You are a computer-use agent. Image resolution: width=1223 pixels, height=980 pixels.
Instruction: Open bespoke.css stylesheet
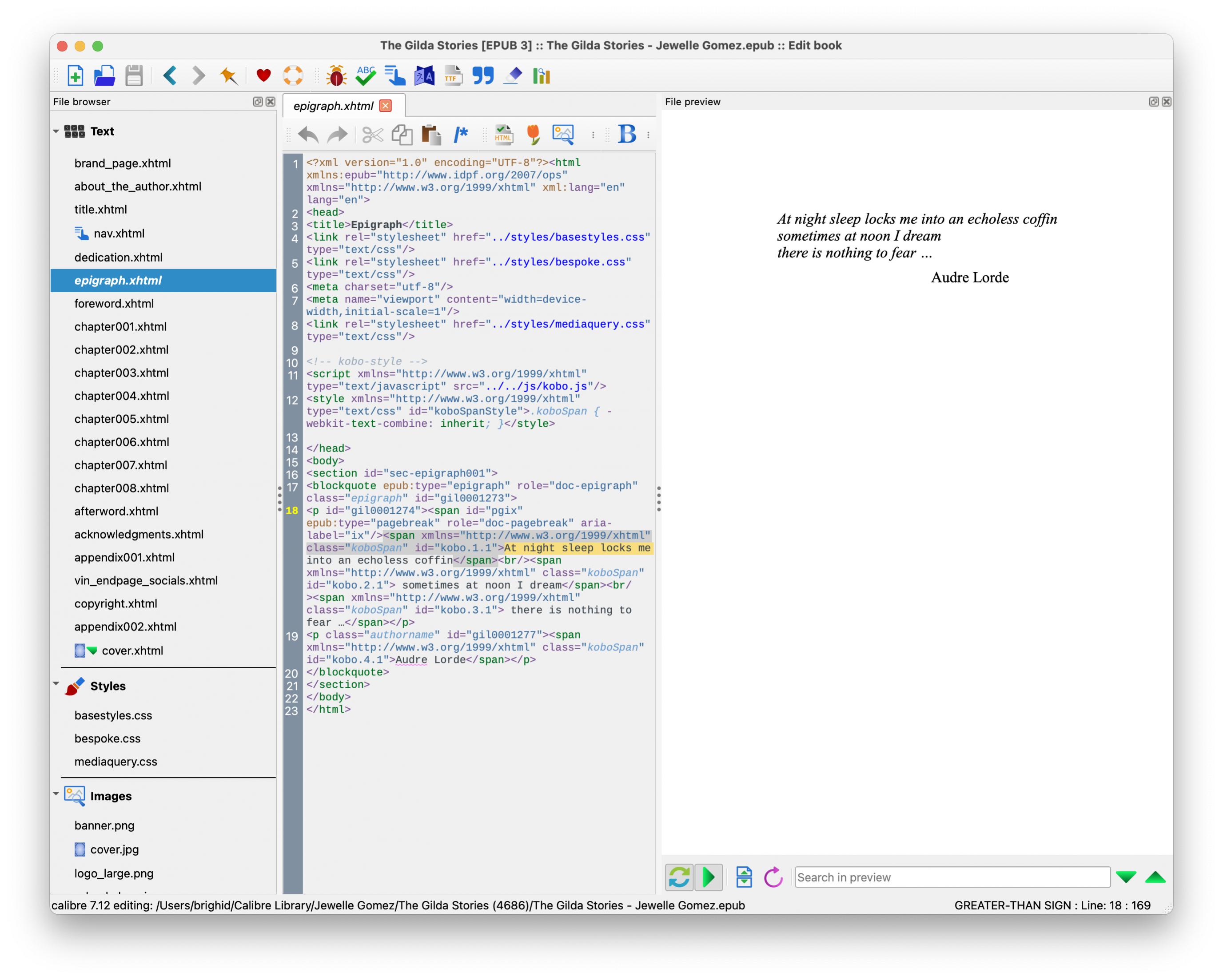(107, 738)
